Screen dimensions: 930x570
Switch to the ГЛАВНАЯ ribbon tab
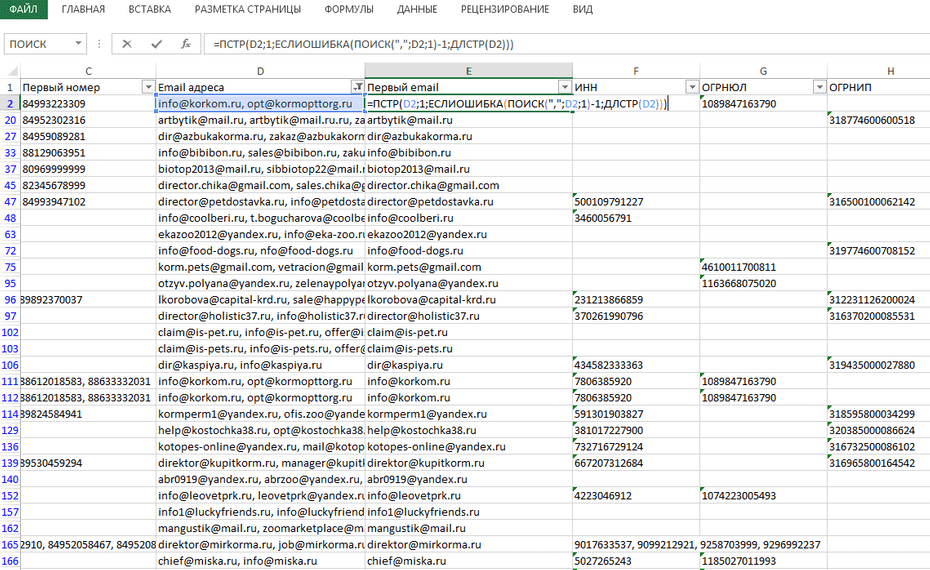click(x=83, y=9)
